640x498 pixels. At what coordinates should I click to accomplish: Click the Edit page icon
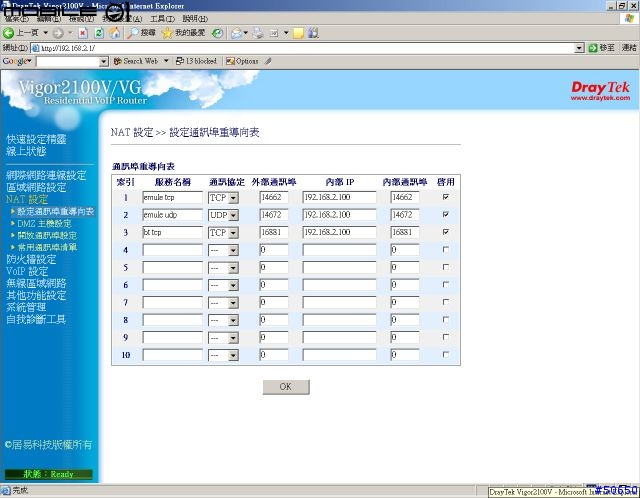(274, 33)
